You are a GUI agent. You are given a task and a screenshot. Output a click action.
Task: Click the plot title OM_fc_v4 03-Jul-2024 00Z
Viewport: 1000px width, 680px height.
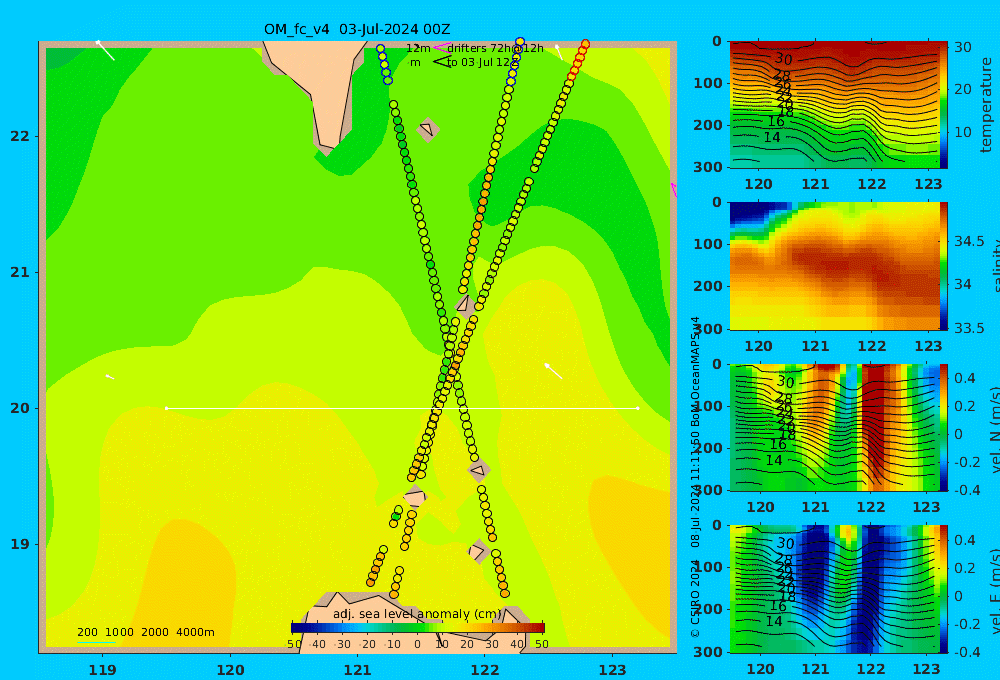tap(357, 29)
